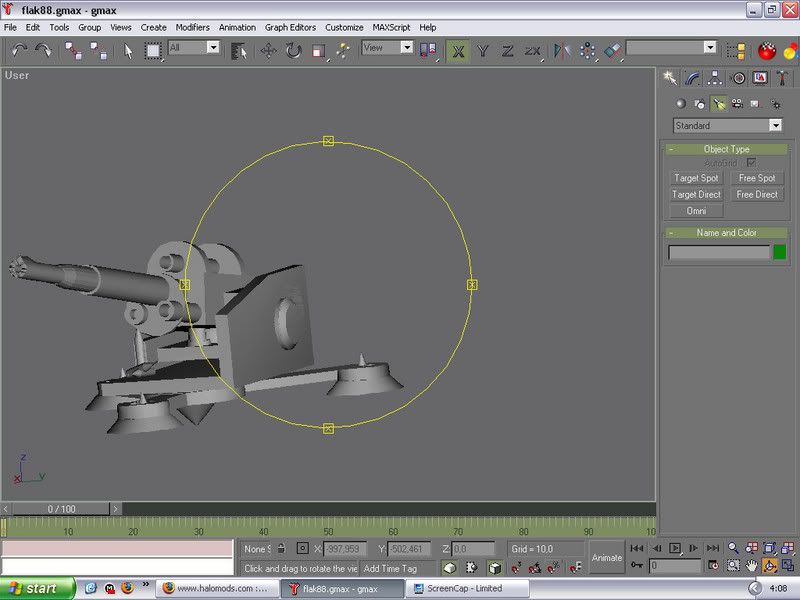Activate the Select and Rotate tool

click(x=293, y=51)
